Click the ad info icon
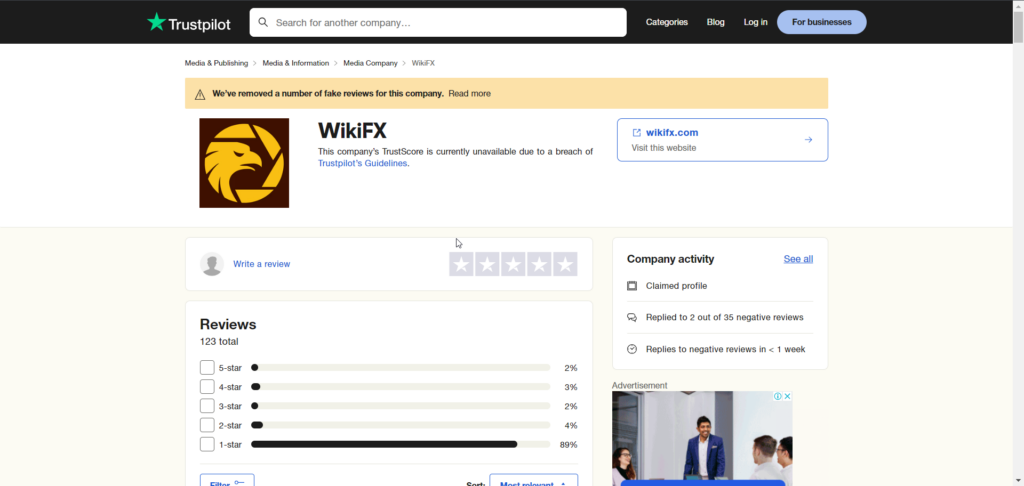 [x=778, y=397]
